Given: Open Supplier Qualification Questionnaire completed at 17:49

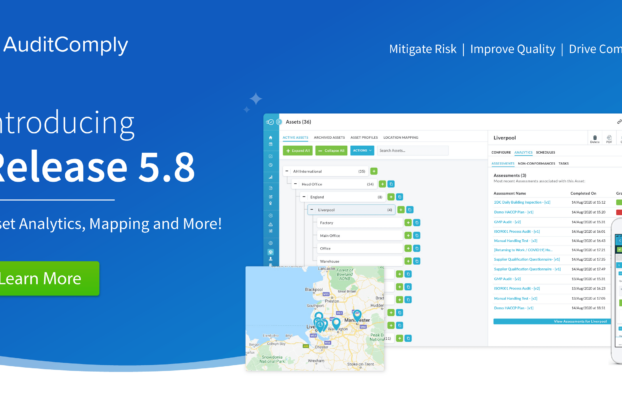Looking at the screenshot, I should 527,269.
